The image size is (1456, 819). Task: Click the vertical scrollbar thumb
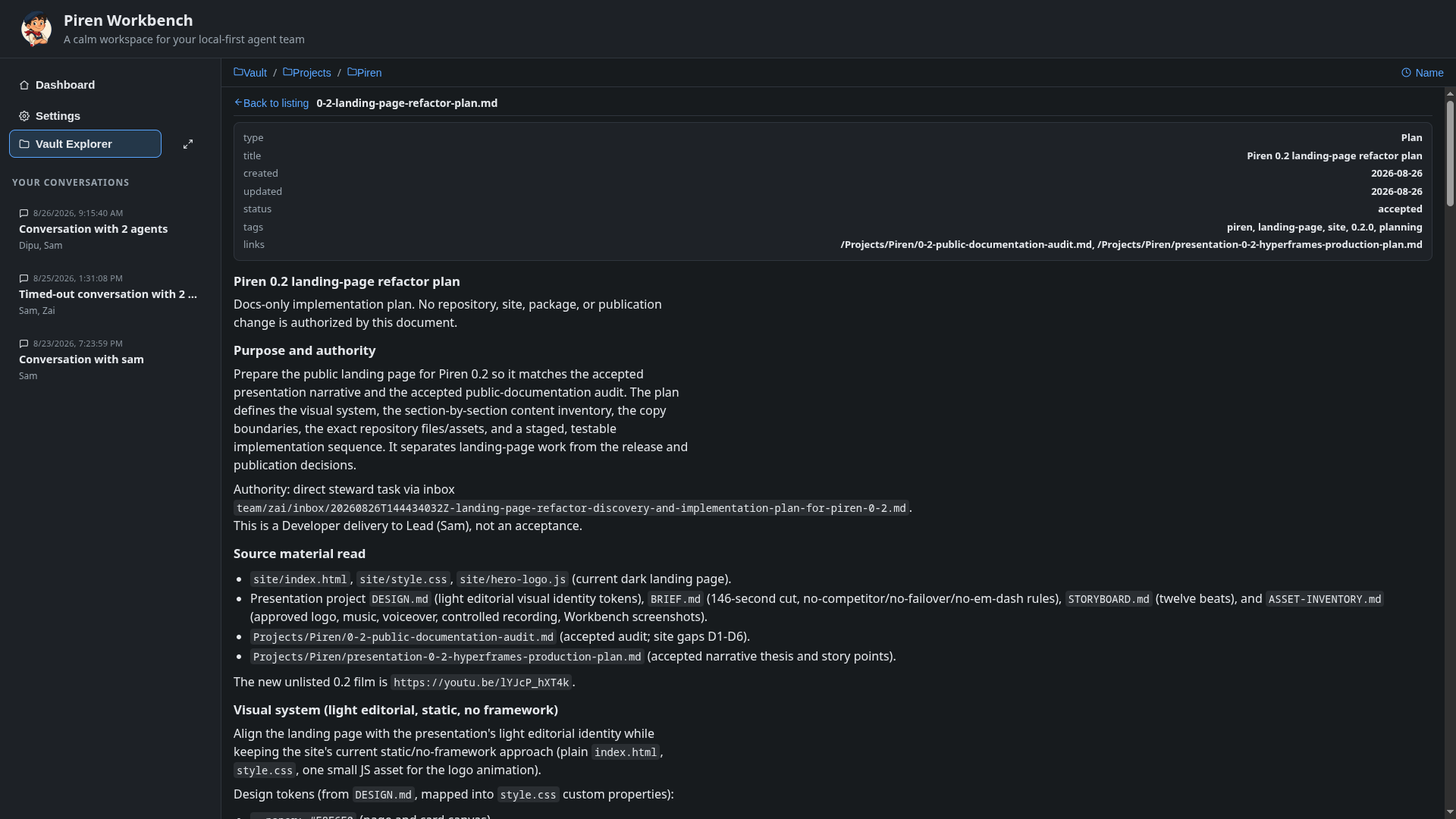pos(1450,153)
